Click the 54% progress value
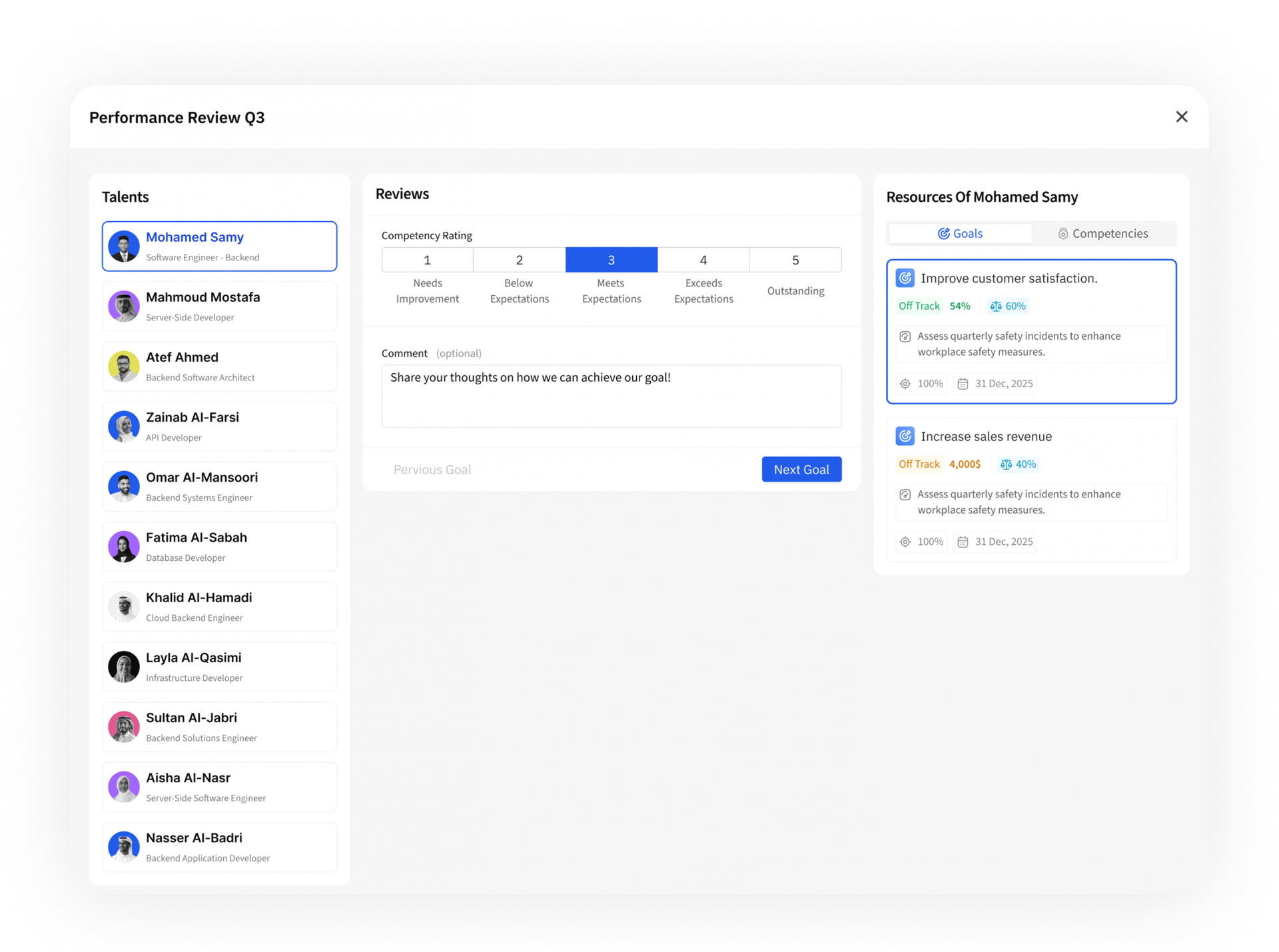 coord(960,306)
